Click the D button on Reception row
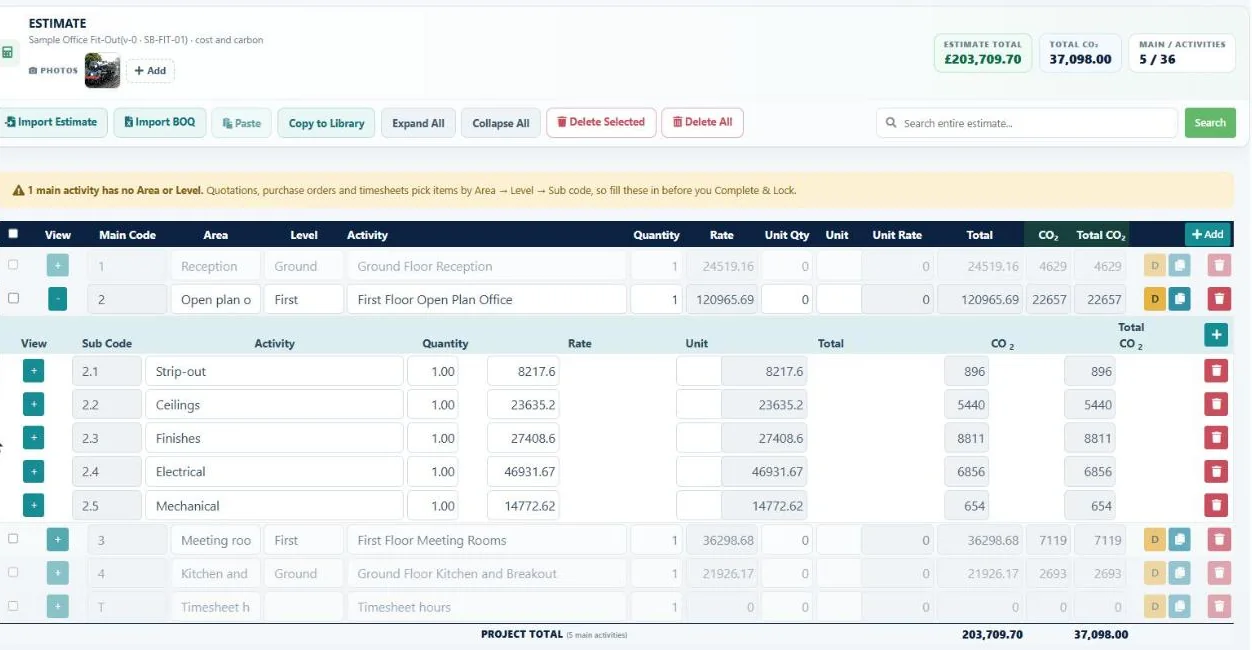 pos(1154,266)
